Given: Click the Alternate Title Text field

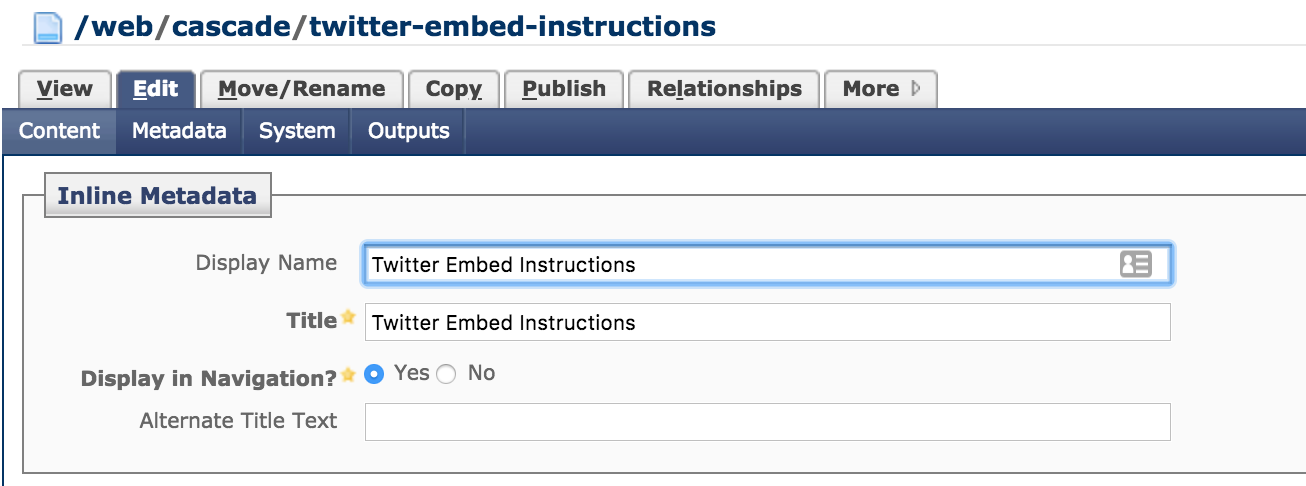Looking at the screenshot, I should tap(767, 422).
